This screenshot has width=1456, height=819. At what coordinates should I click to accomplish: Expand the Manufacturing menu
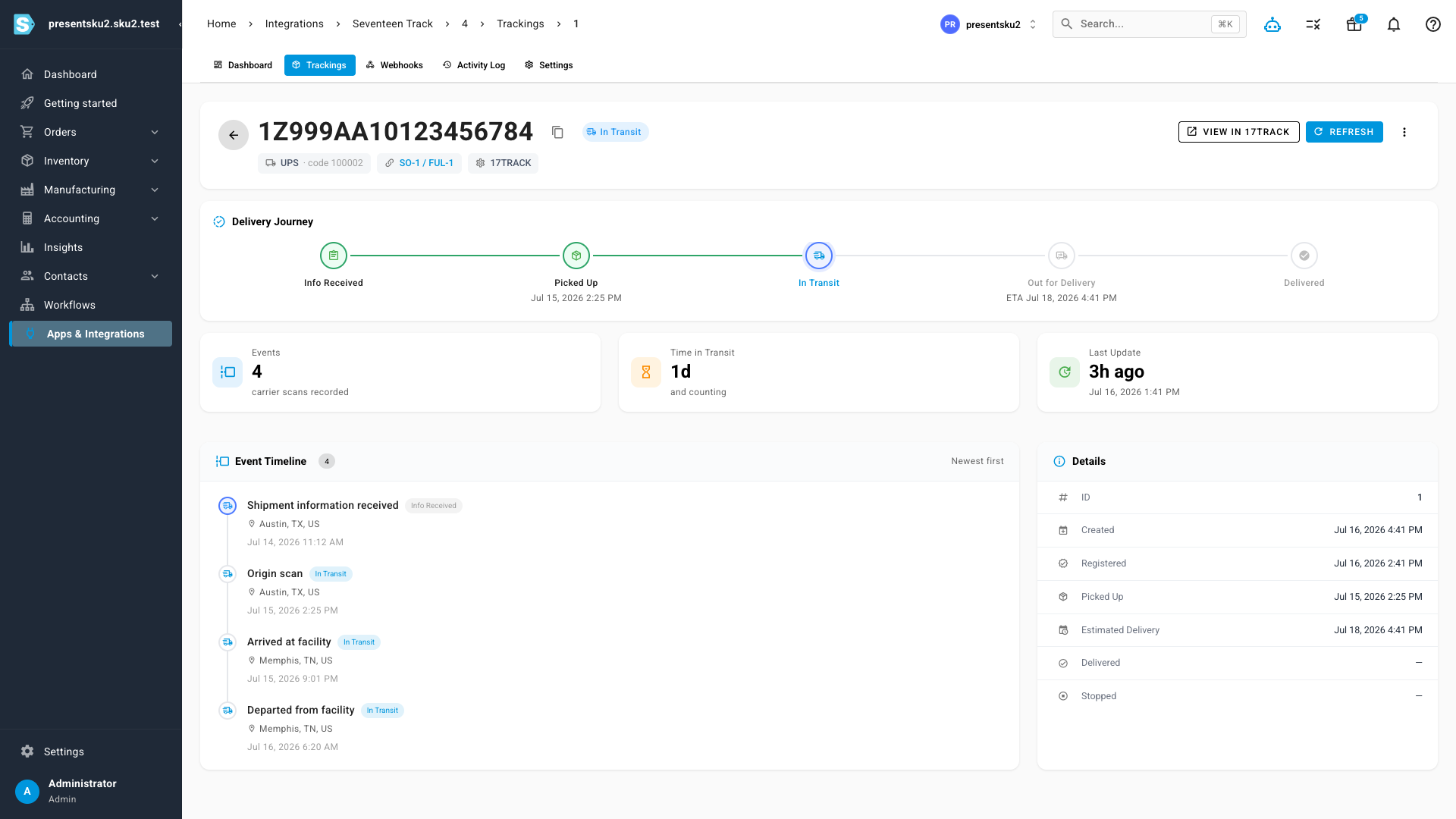coord(155,190)
